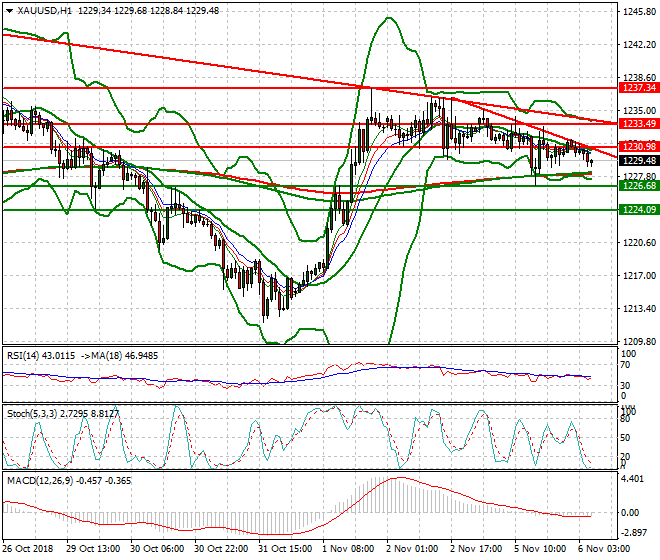Click the 1220.60 price scale value
The height and width of the screenshot is (560, 660).
click(x=639, y=243)
